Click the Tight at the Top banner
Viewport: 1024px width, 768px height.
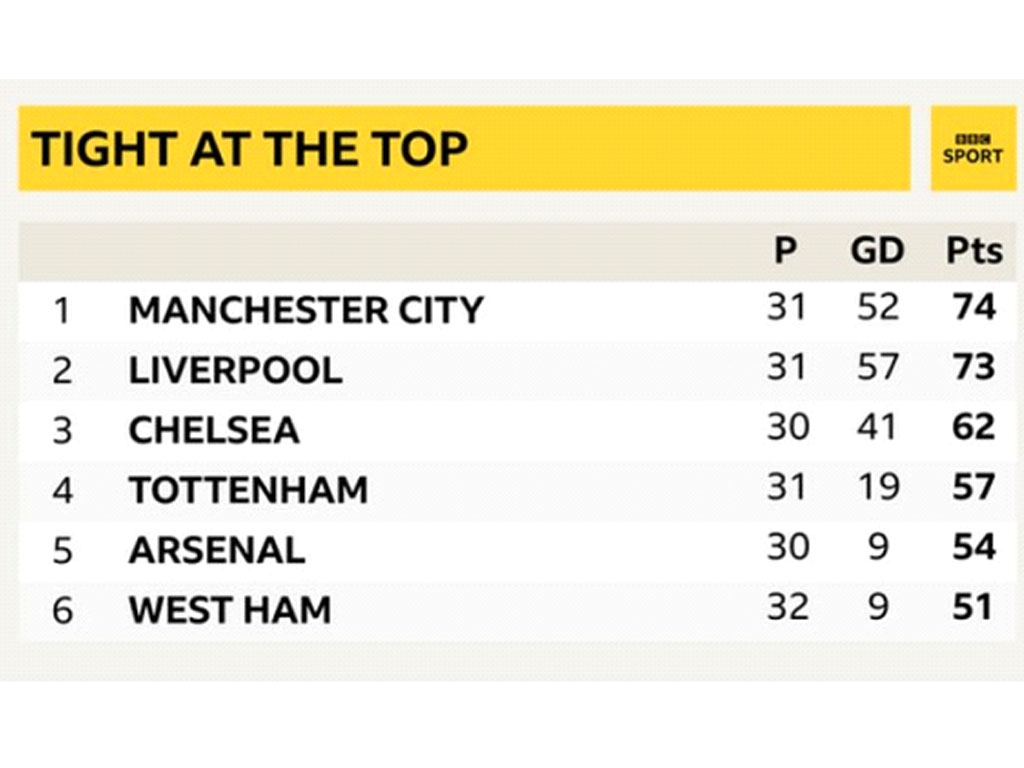[x=464, y=149]
